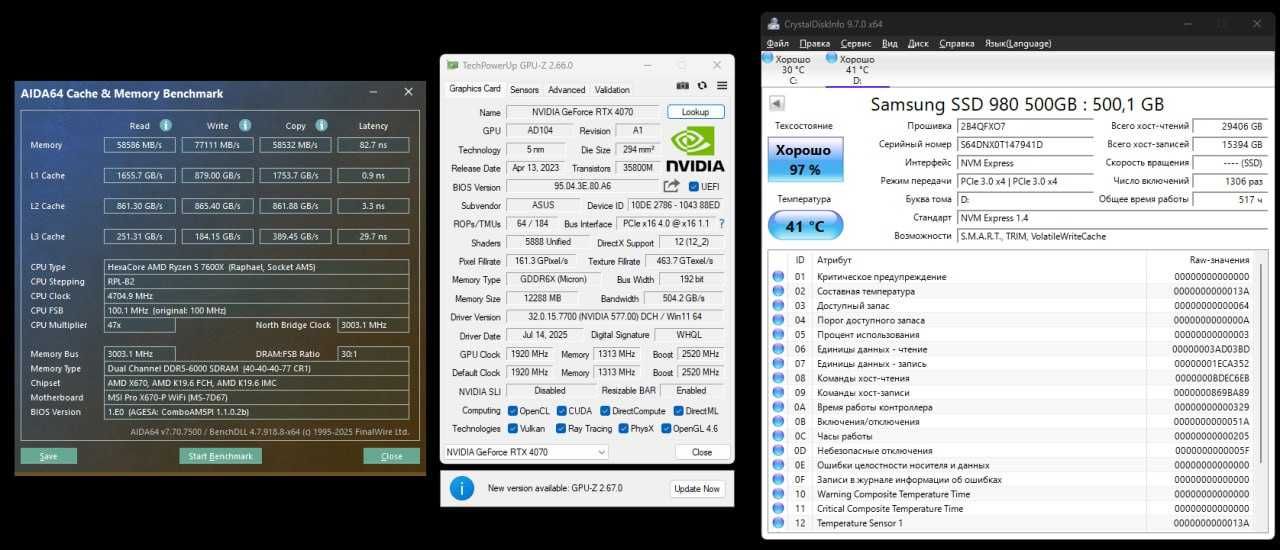Click the status orb for attribute 01

778,277
